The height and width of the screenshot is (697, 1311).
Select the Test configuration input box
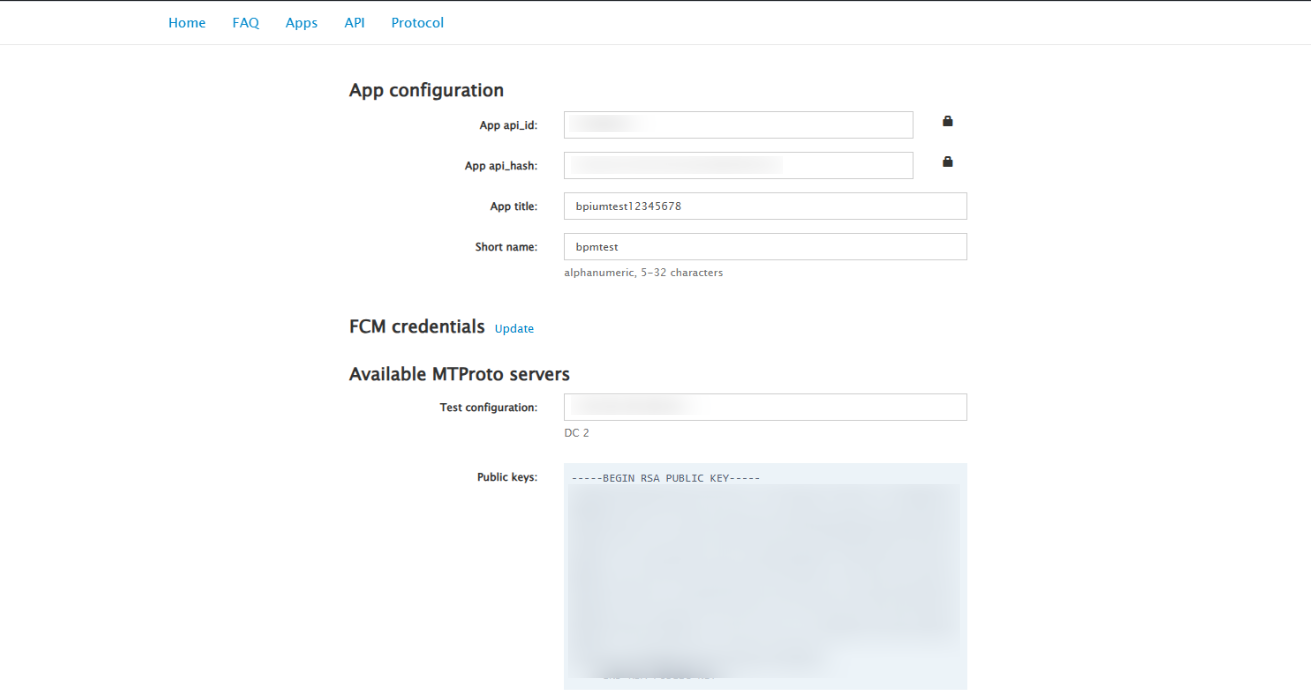pos(765,407)
